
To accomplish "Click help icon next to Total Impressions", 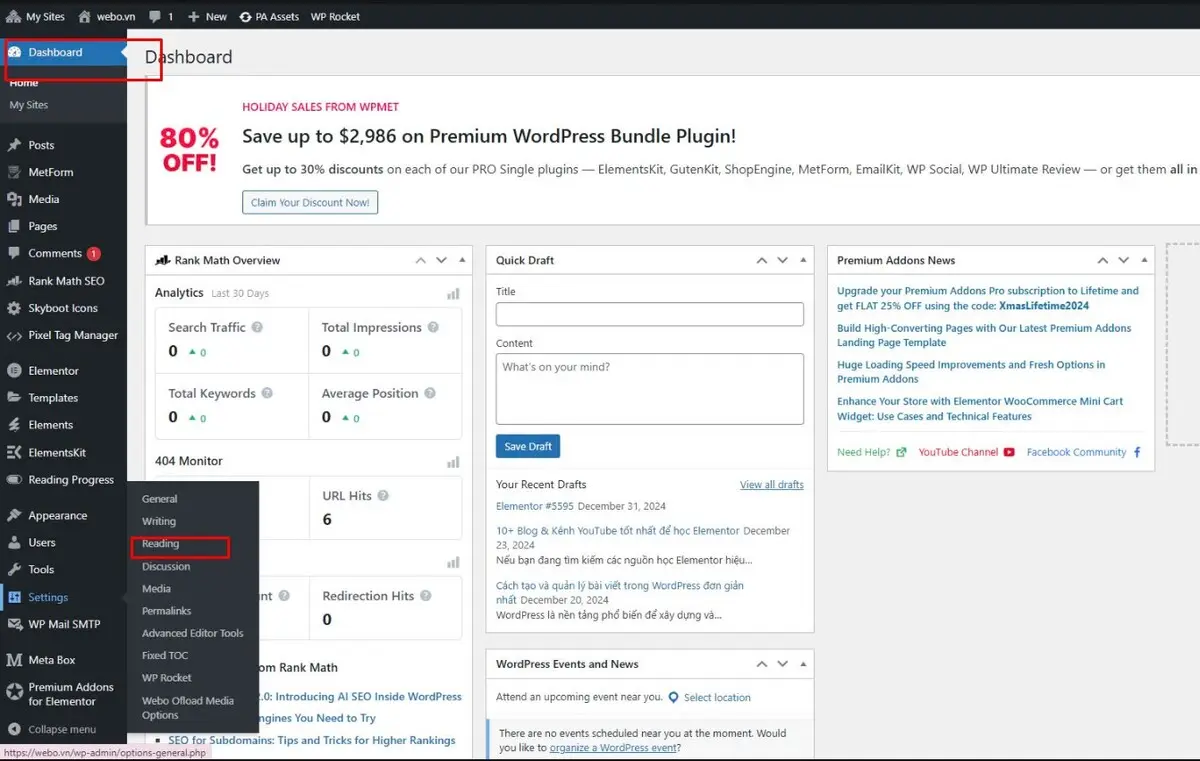I will (x=433, y=327).
